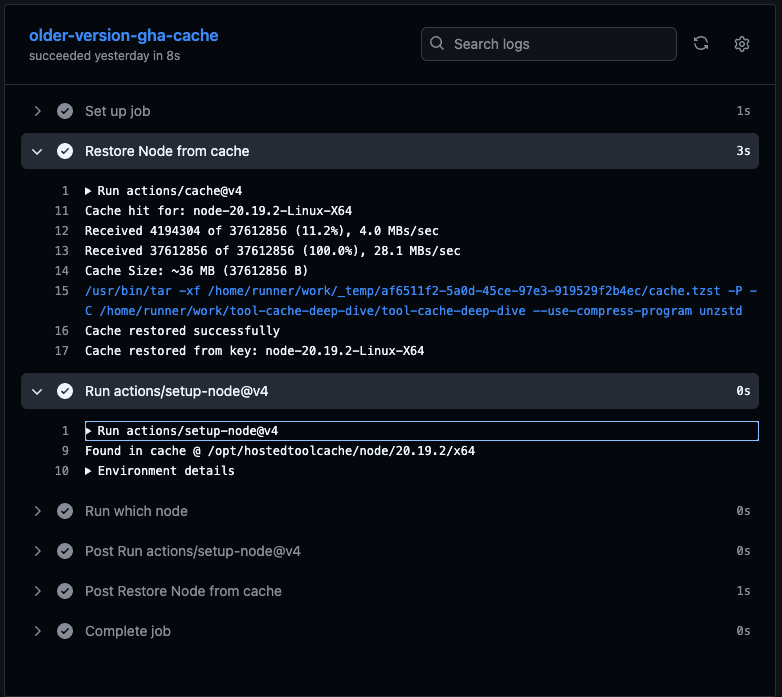This screenshot has width=782, height=697.
Task: Click the Run which node success checkmark
Action: tap(65, 511)
